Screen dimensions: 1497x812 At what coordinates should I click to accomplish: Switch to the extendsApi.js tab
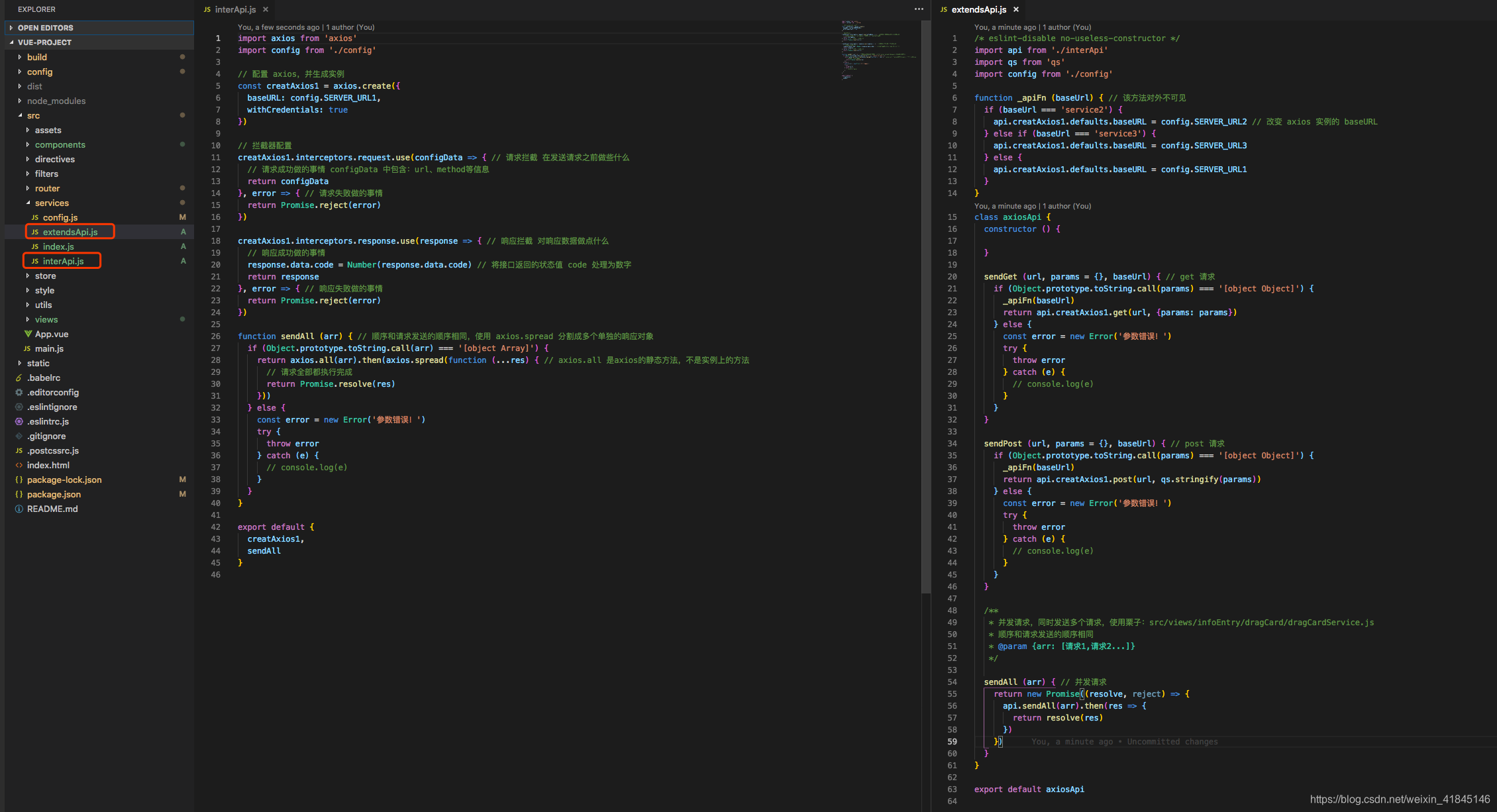tap(978, 9)
